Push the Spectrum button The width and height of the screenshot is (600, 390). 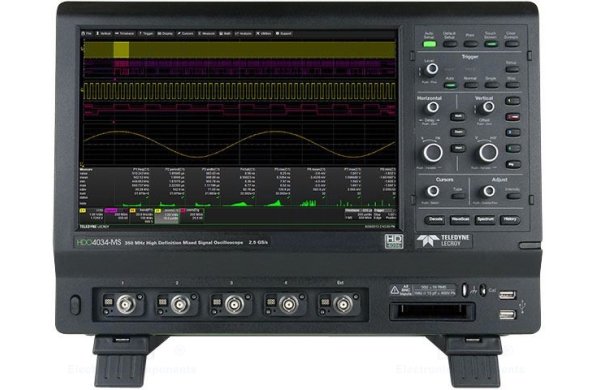(x=485, y=220)
